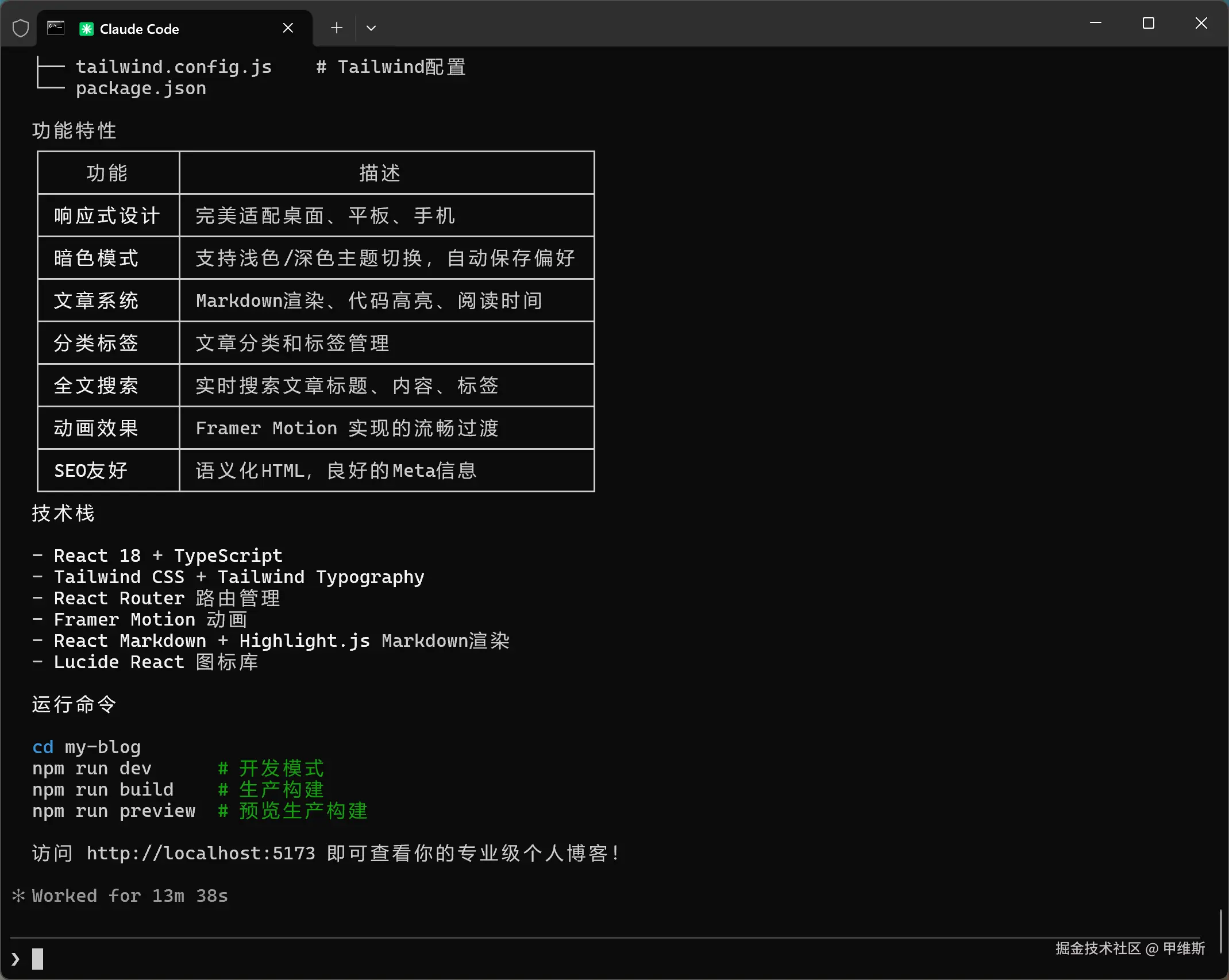Click the terminal profile icon on tab
Screen dimensions: 1229x980
pos(56,28)
